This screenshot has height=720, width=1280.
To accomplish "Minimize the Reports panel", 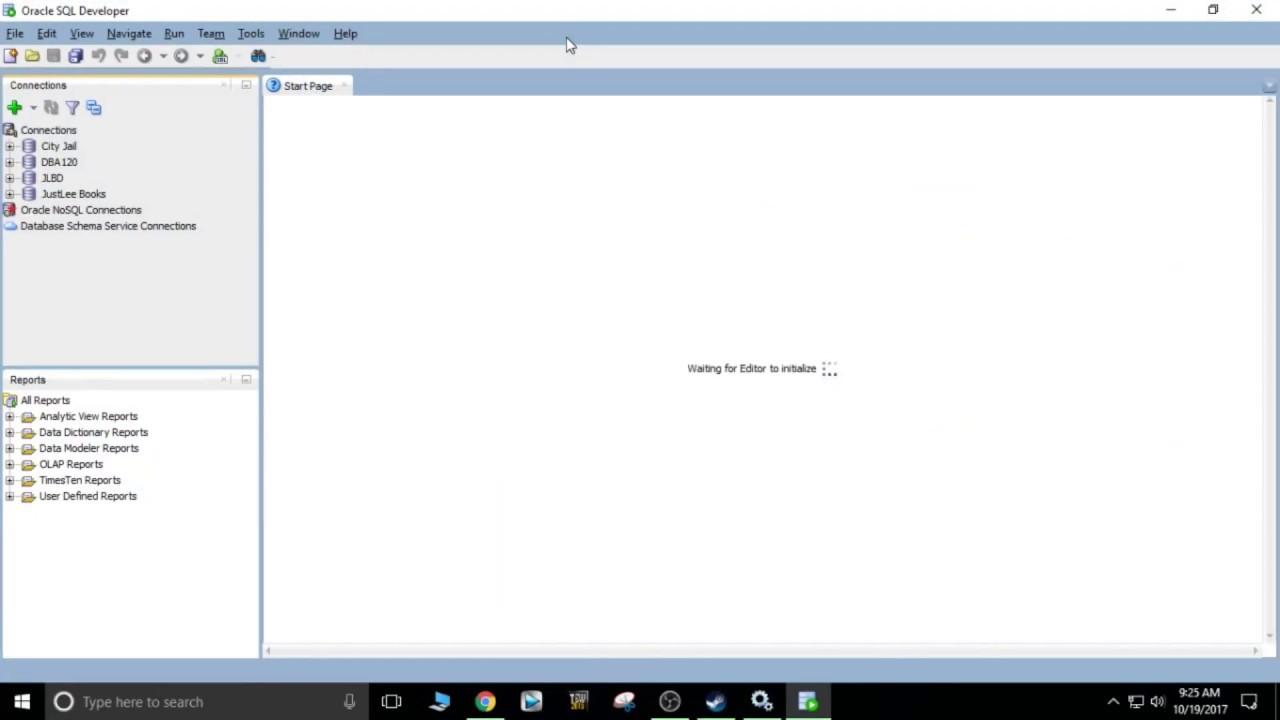I will click(x=246, y=379).
